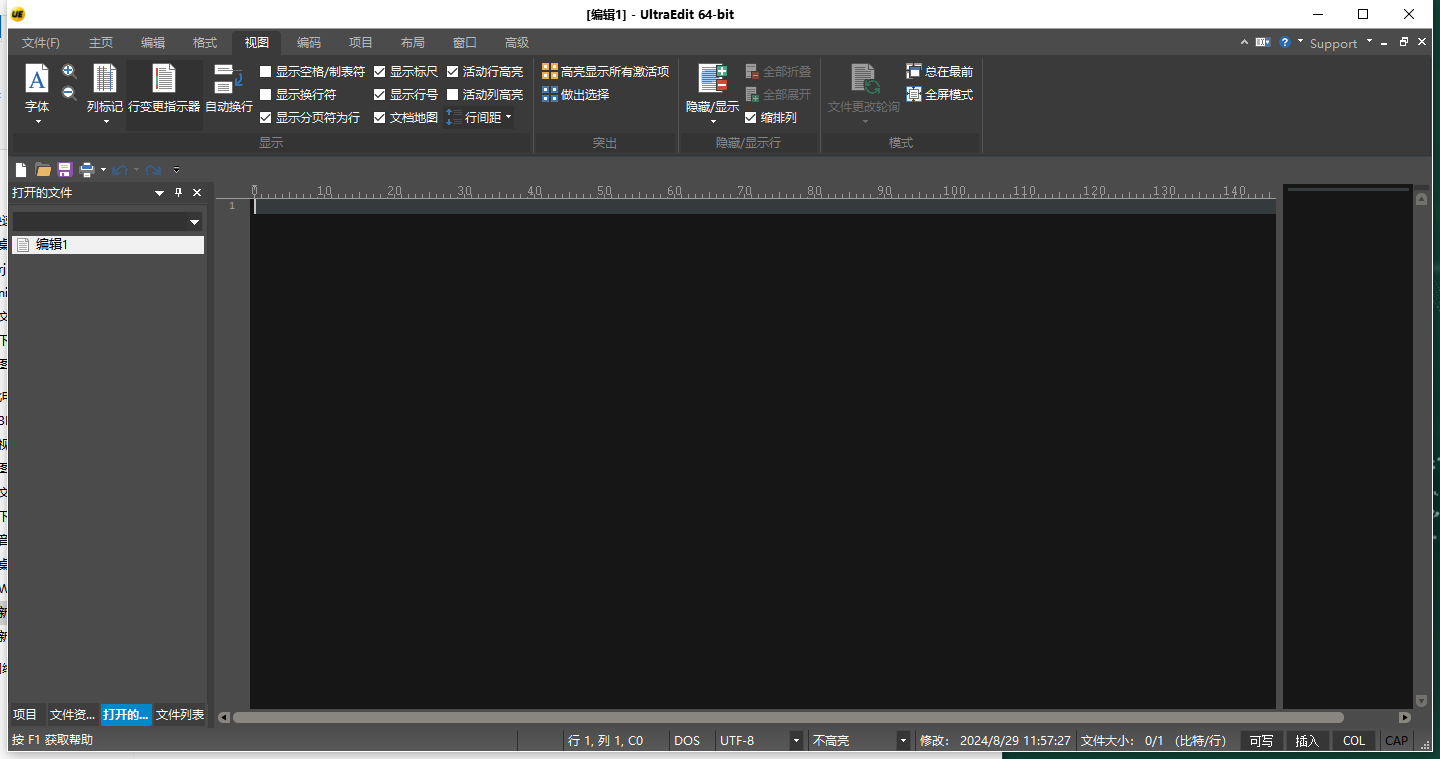
Task: Uncheck 缩排列 indent guides option
Action: 751,117
